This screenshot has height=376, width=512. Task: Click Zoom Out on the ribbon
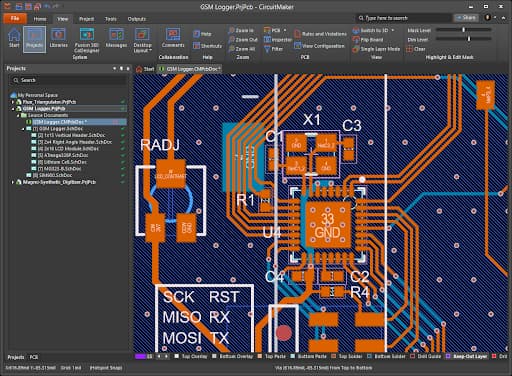243,40
